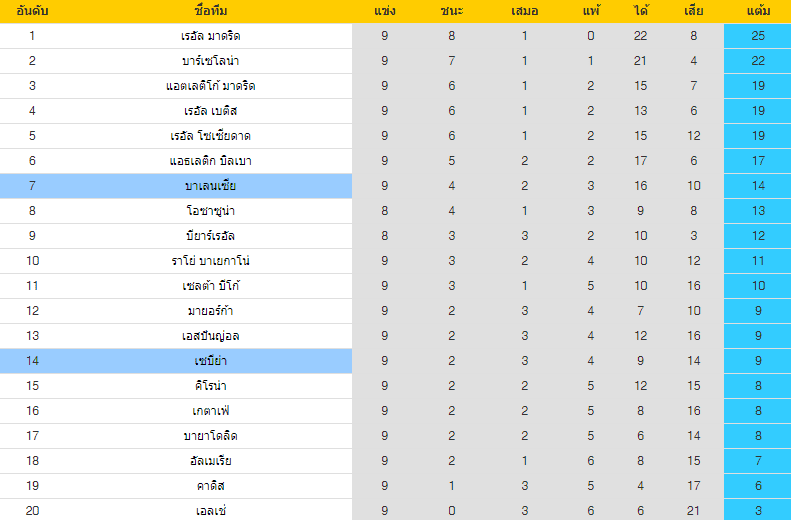Click goals-against value 3 for บียาร์เรอัล
Viewport: 791px width, 520px height.
[694, 236]
